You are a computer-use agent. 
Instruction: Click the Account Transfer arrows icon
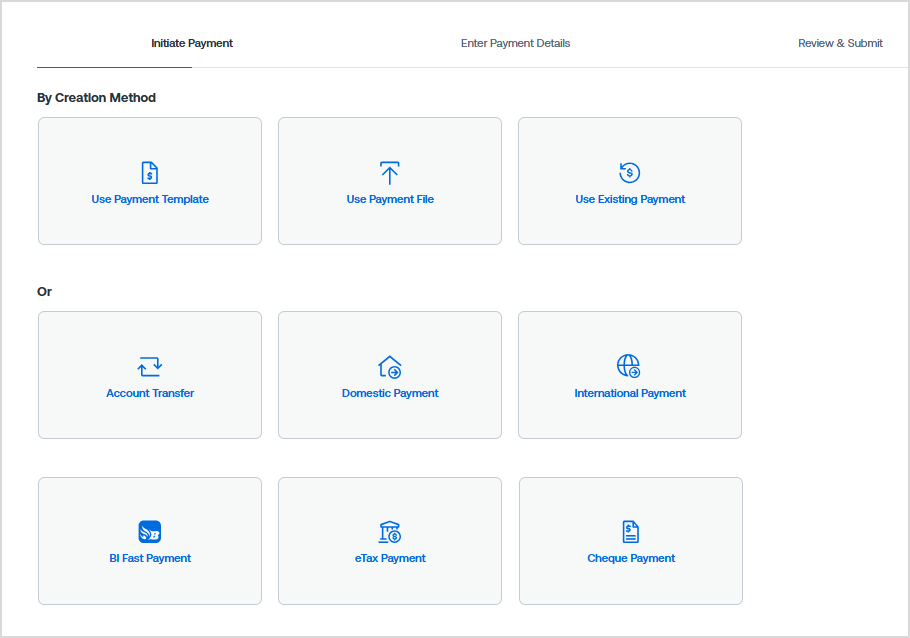point(150,367)
